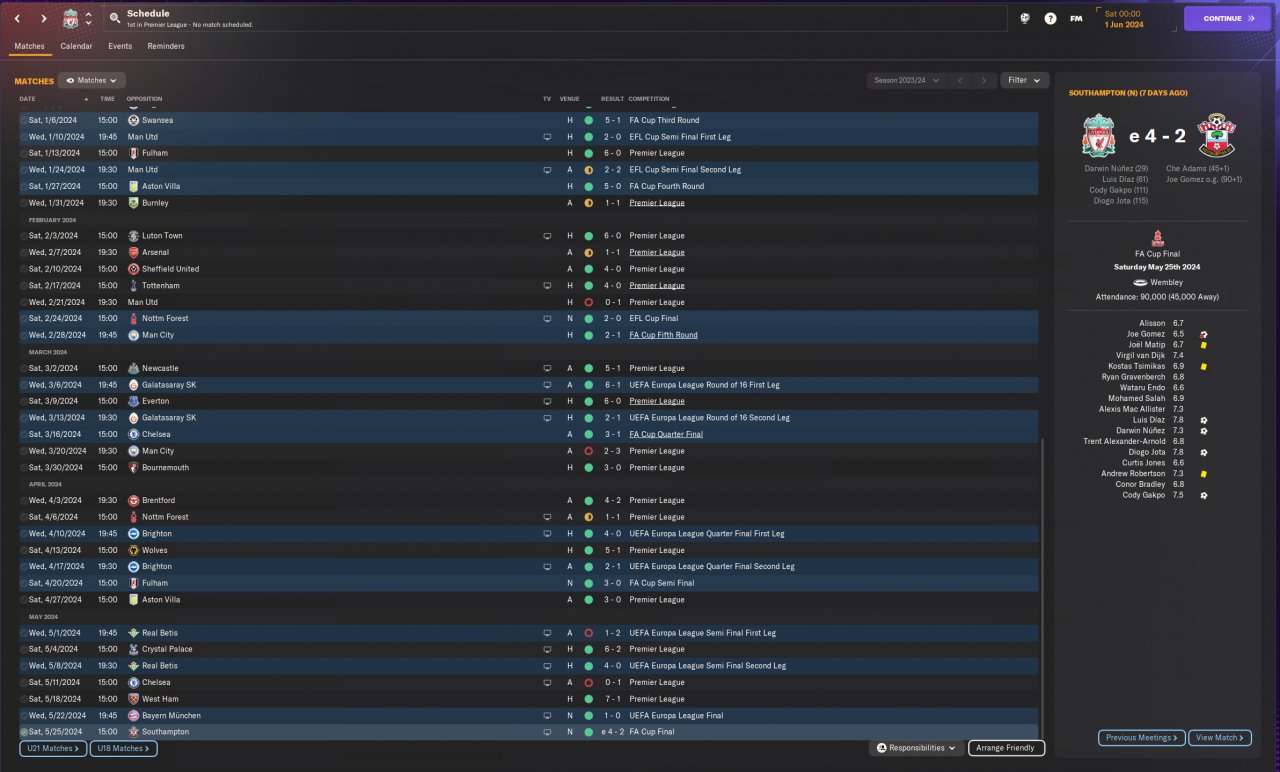Switch to the Matches tab
The width and height of the screenshot is (1280, 772).
(x=29, y=46)
